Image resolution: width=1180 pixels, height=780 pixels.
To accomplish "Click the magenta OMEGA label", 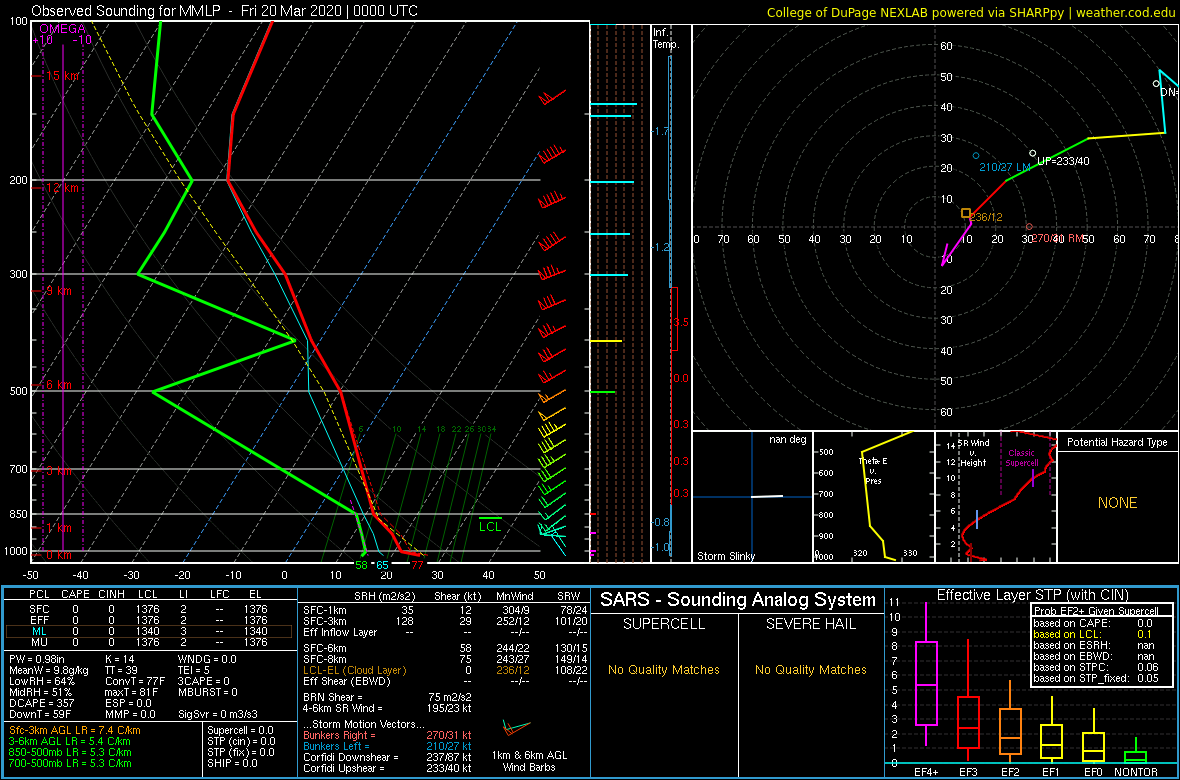I will pyautogui.click(x=62, y=29).
